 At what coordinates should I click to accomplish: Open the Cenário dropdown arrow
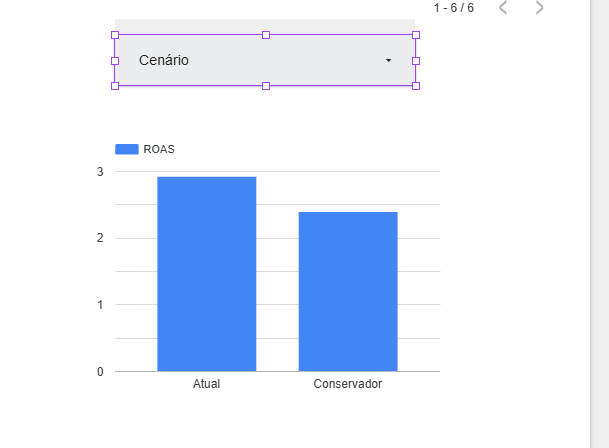[389, 61]
